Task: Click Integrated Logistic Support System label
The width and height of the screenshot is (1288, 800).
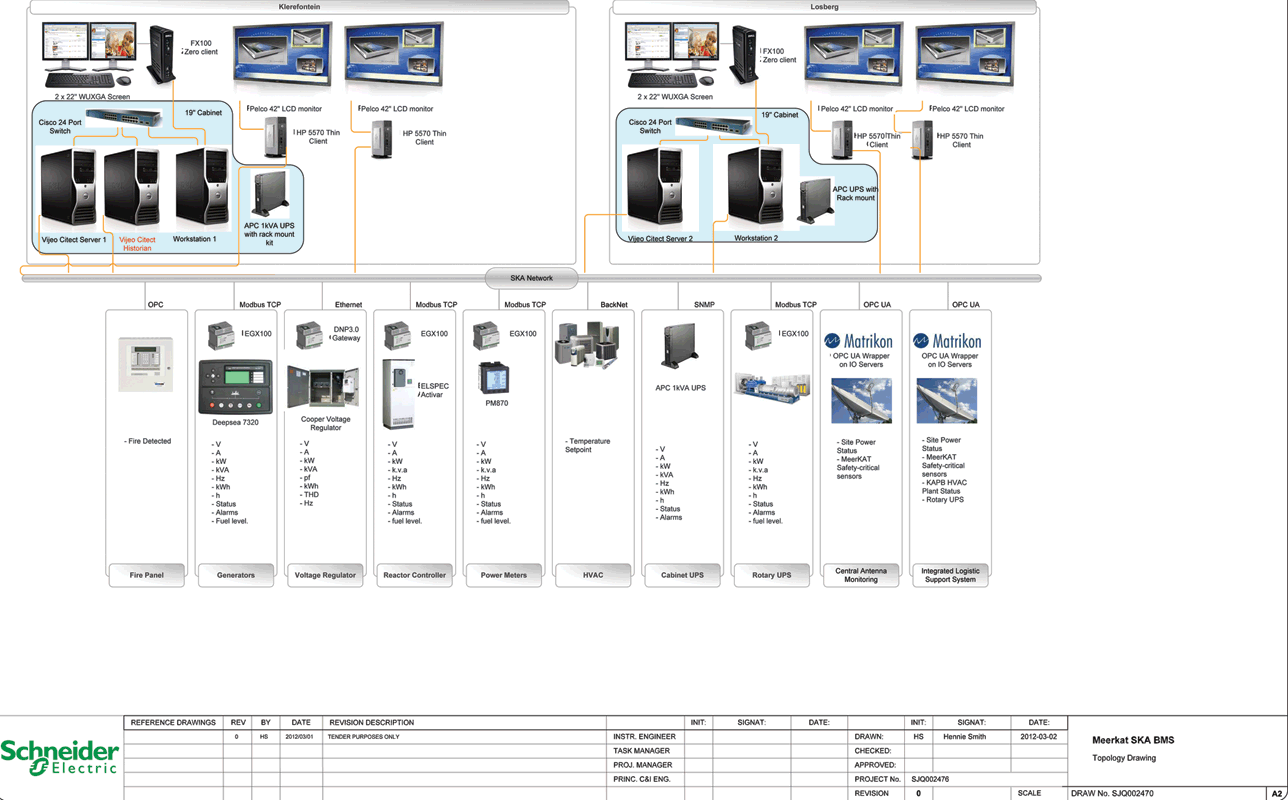Action: (x=950, y=575)
